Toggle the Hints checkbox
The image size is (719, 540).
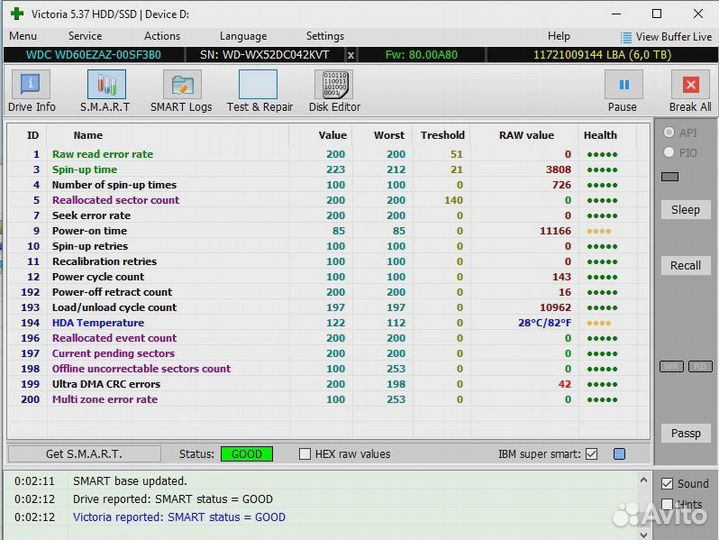[667, 504]
